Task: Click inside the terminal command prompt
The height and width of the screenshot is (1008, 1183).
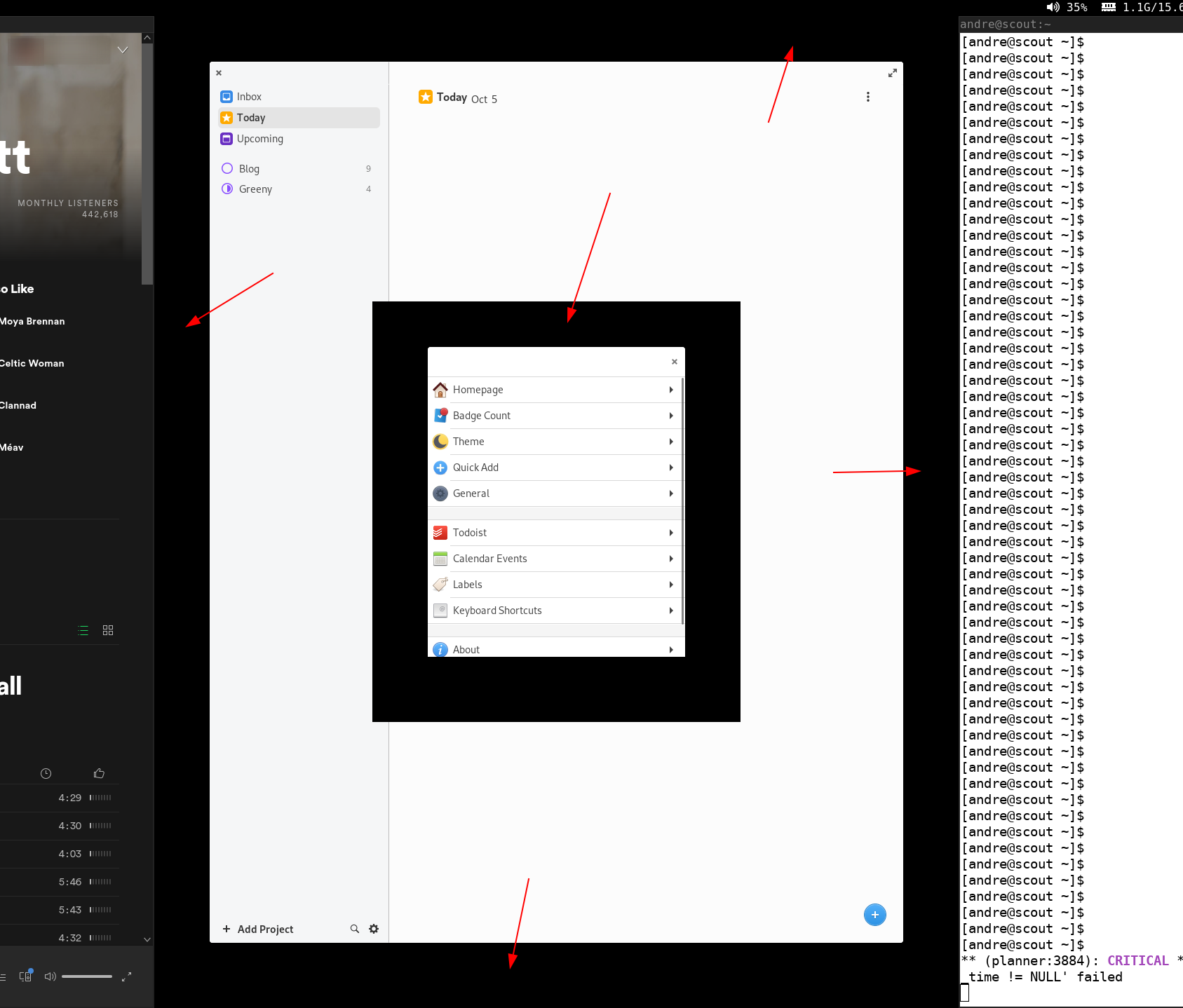Action: 966,993
